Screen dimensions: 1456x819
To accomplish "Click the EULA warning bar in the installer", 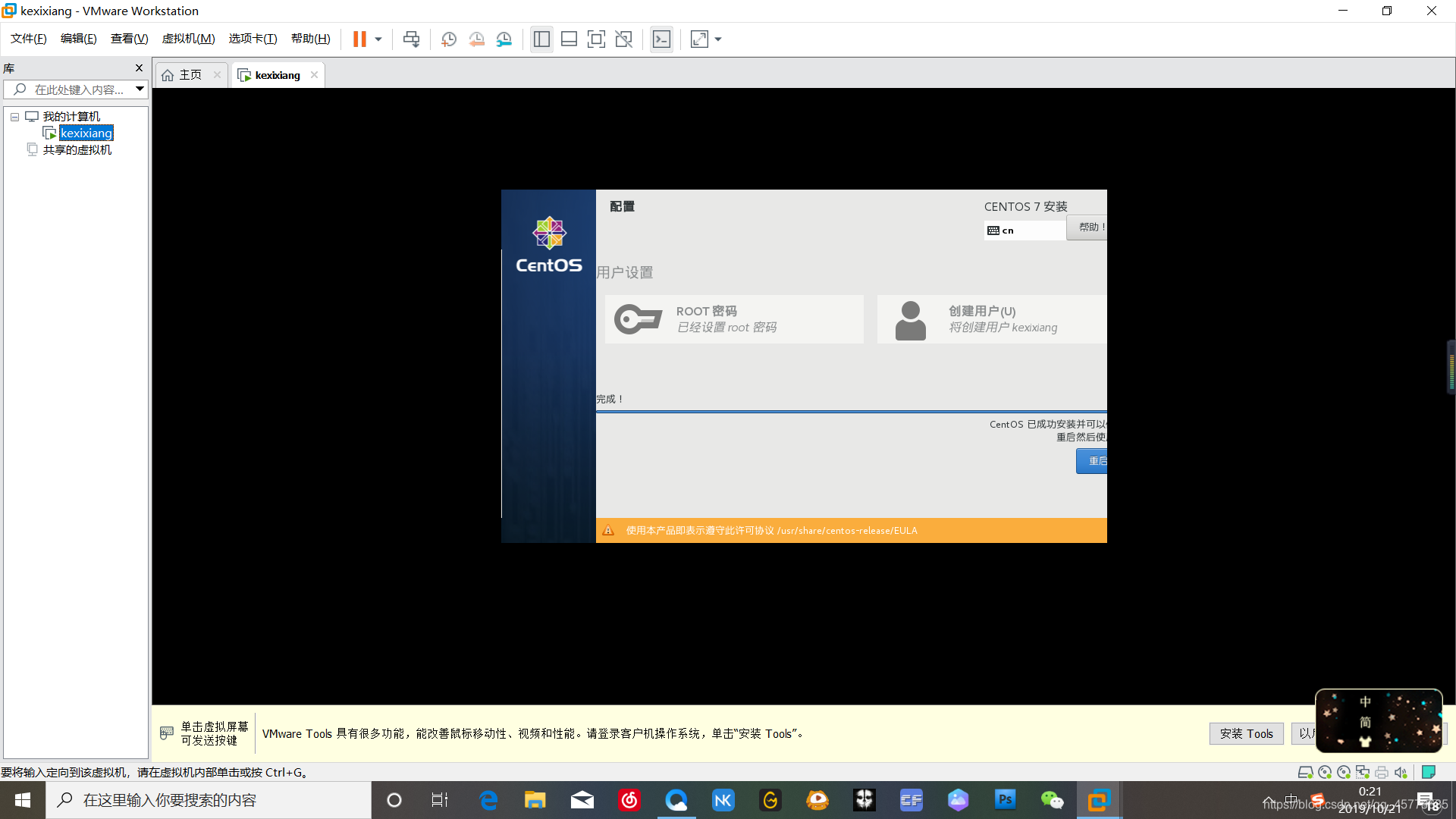I will 851,531.
